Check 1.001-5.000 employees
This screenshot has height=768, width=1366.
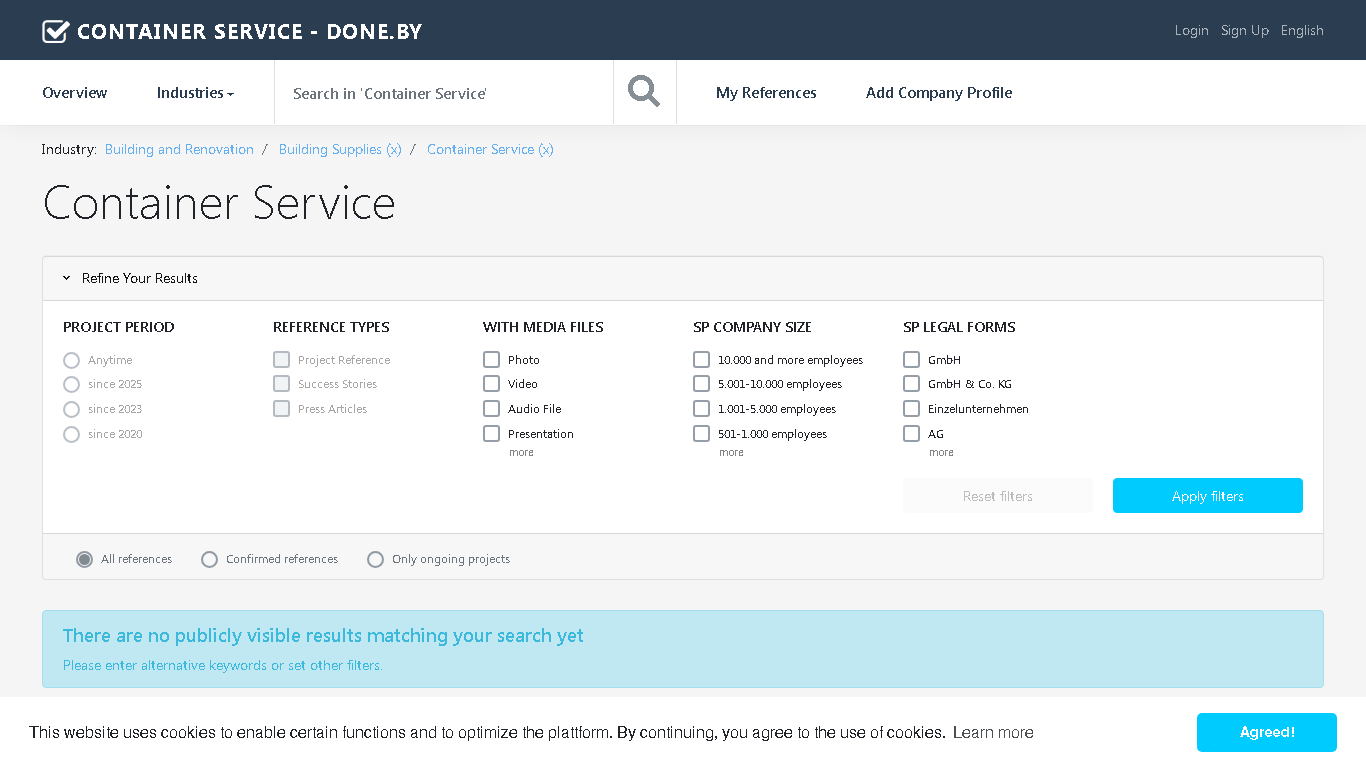pos(701,408)
